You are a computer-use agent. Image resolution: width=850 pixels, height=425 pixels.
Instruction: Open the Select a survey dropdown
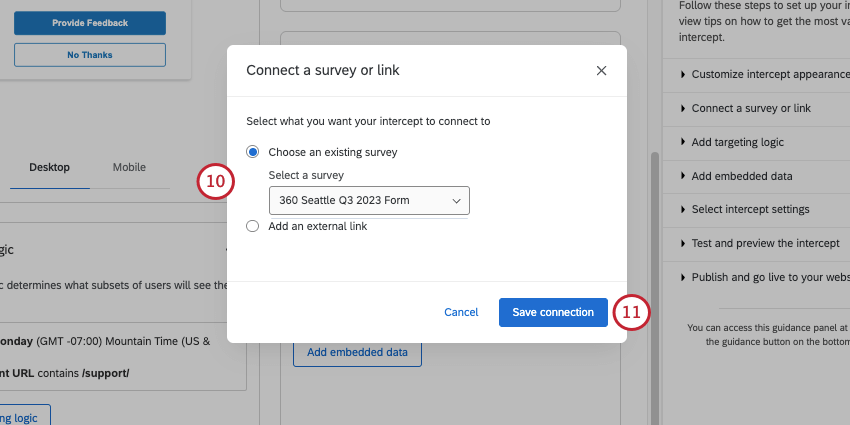click(x=369, y=201)
